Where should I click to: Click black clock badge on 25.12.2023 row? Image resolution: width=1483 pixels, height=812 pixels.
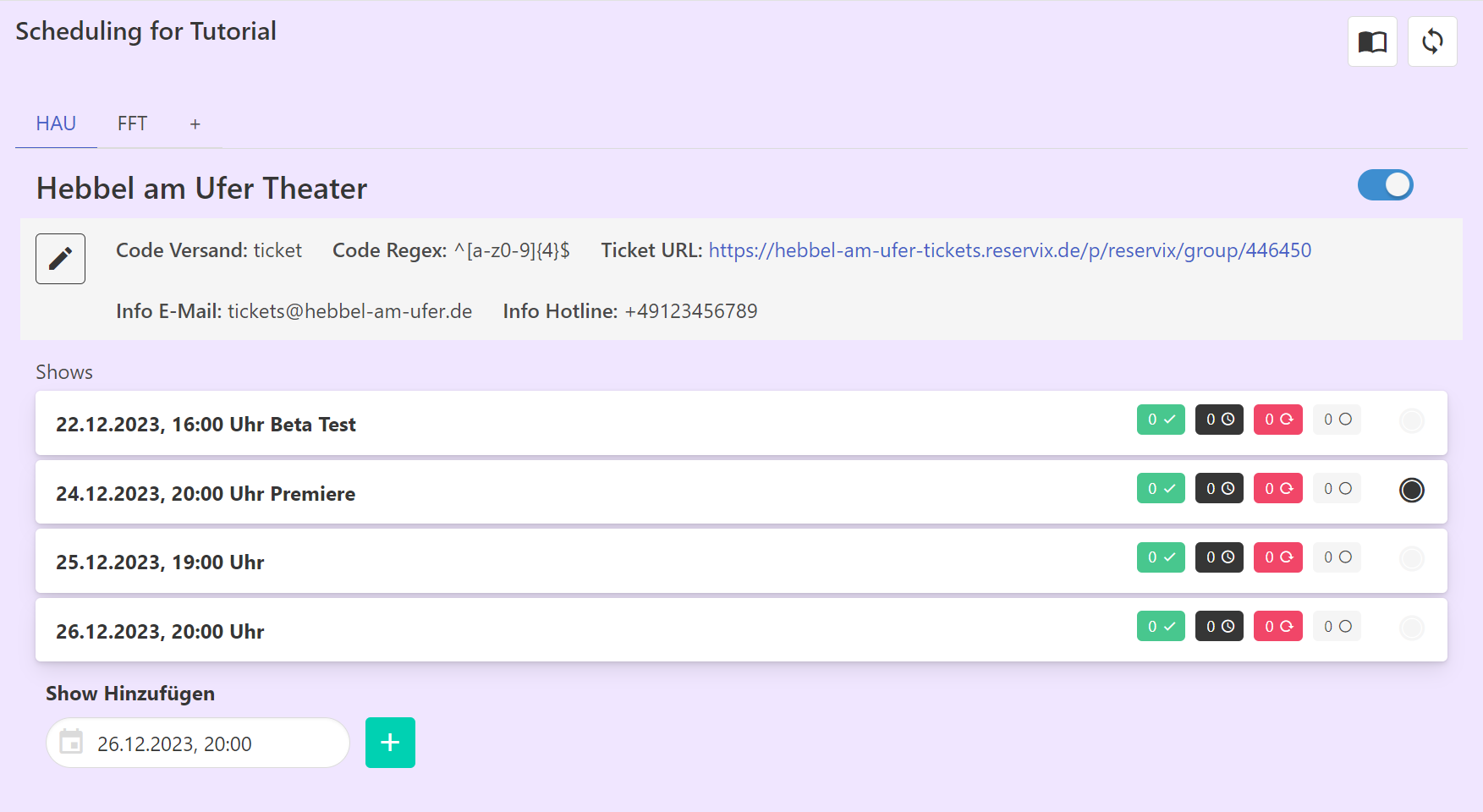[x=1219, y=557]
